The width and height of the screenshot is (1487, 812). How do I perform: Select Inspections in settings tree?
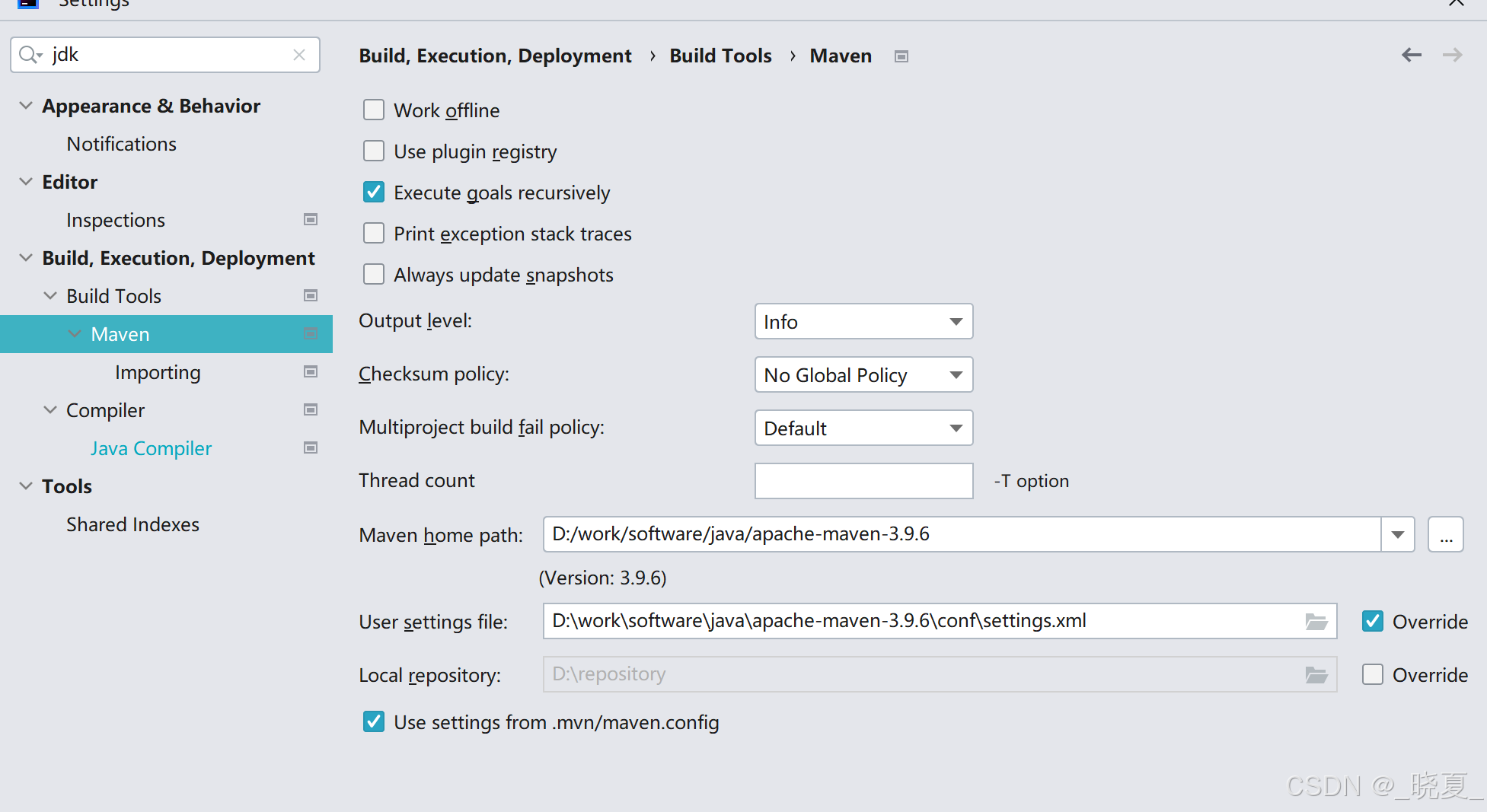pos(116,220)
